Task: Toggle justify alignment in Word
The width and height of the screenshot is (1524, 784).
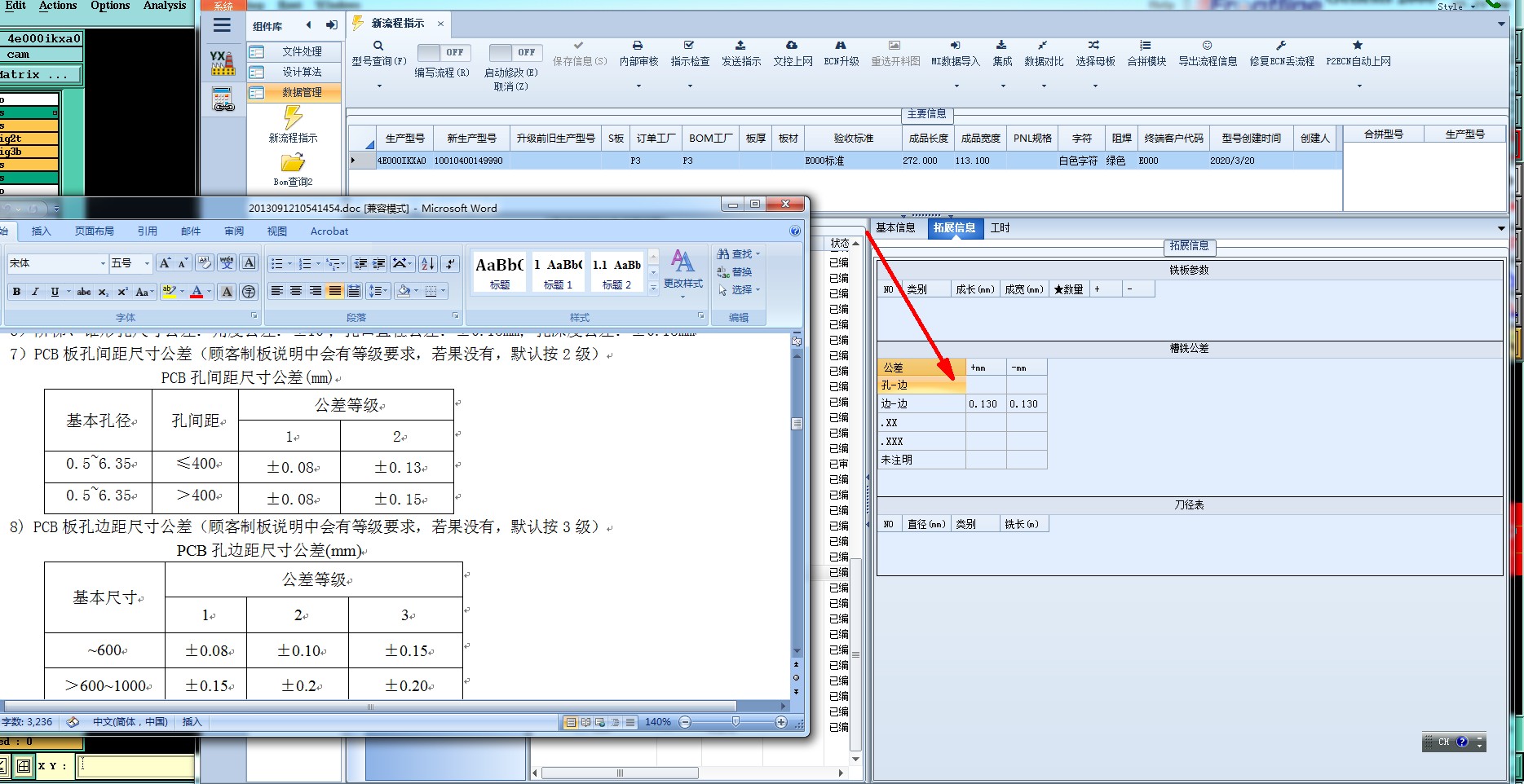Action: [334, 291]
